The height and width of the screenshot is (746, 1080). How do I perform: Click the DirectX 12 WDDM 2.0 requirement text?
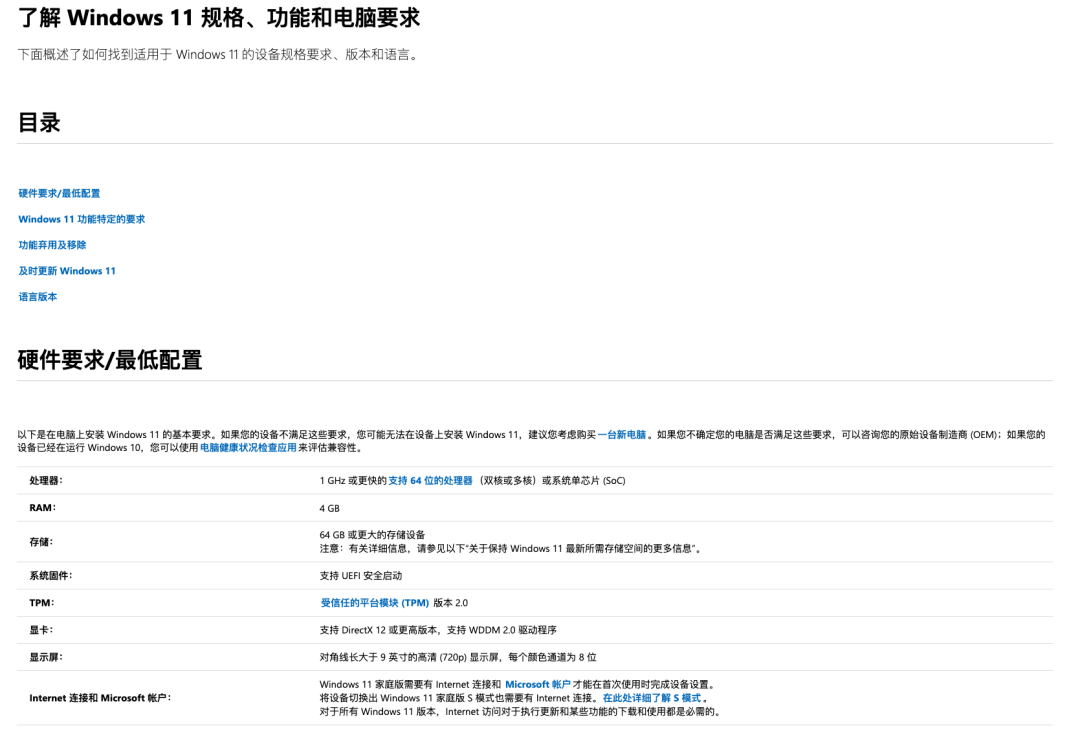438,630
